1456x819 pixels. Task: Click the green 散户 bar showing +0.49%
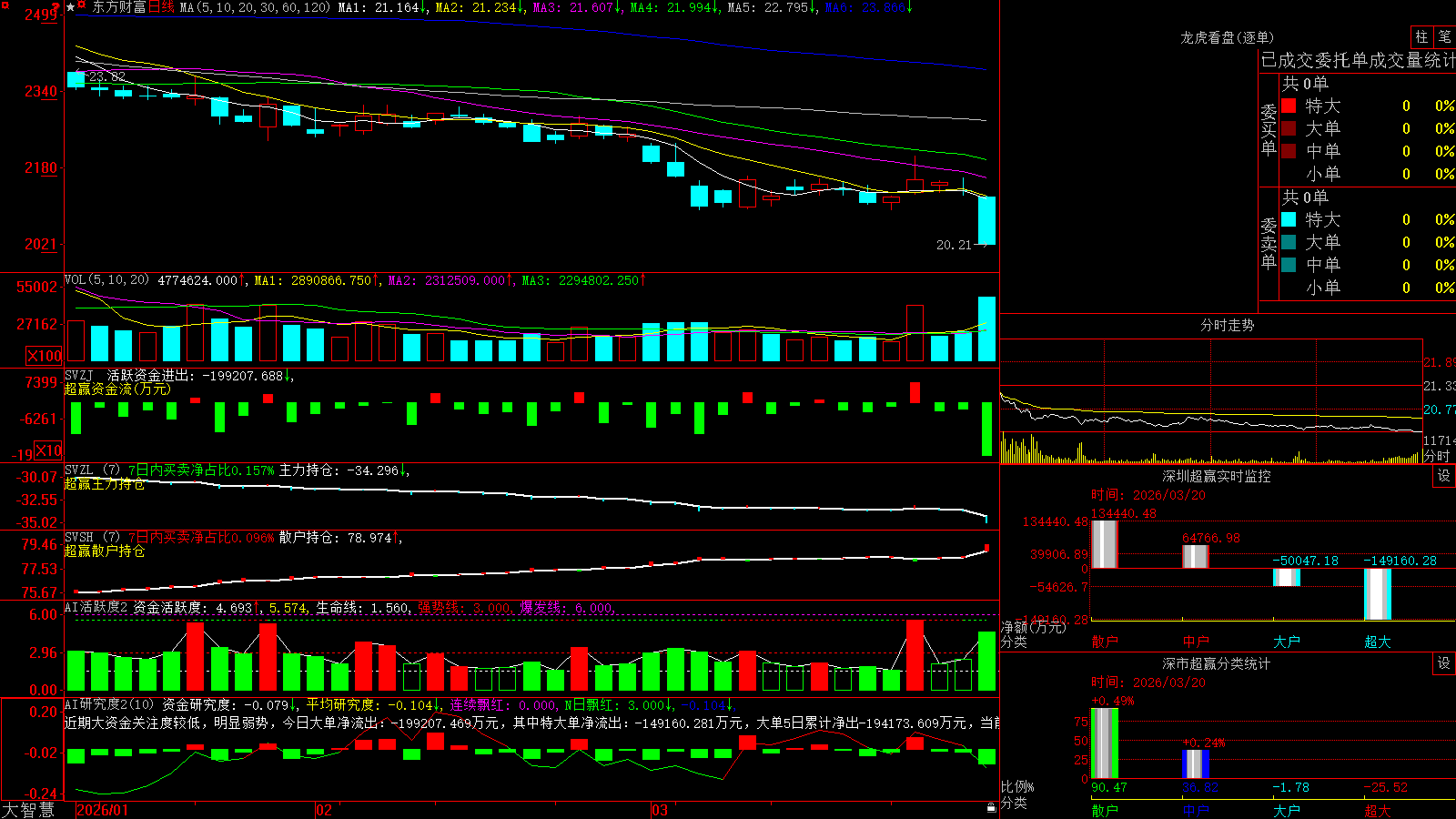click(1104, 743)
